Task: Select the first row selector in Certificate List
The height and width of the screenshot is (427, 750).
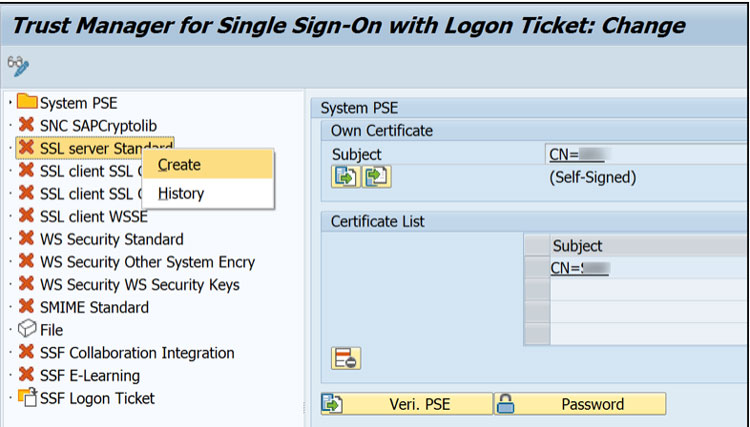Action: pyautogui.click(x=537, y=268)
